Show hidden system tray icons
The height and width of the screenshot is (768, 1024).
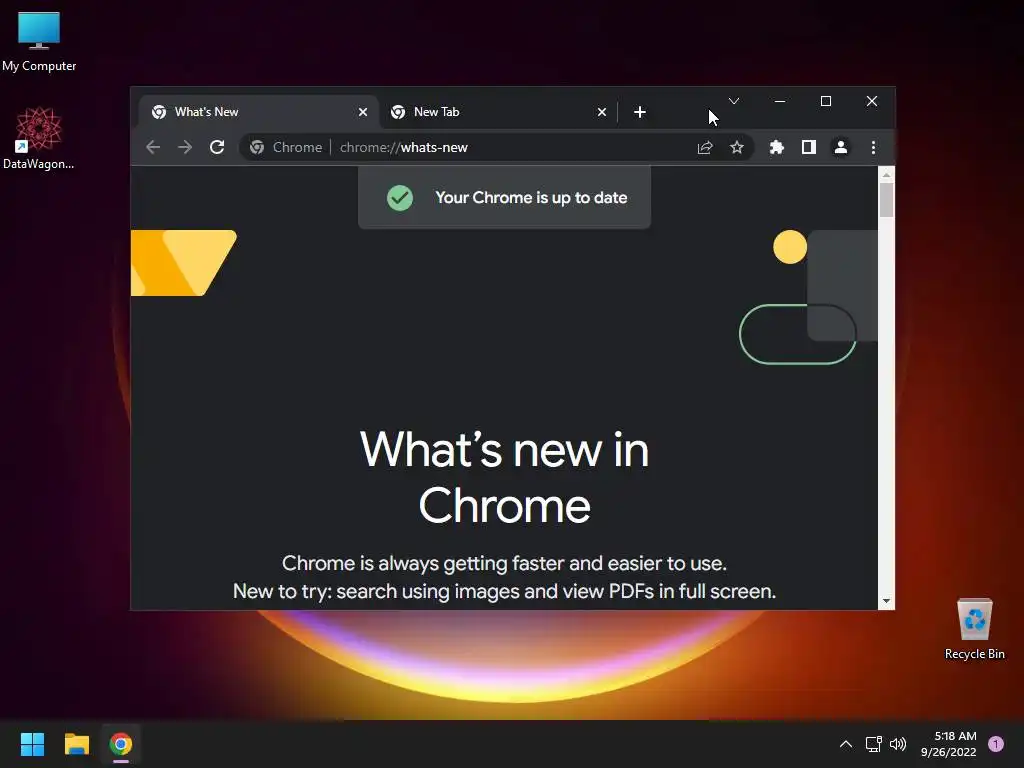point(846,744)
